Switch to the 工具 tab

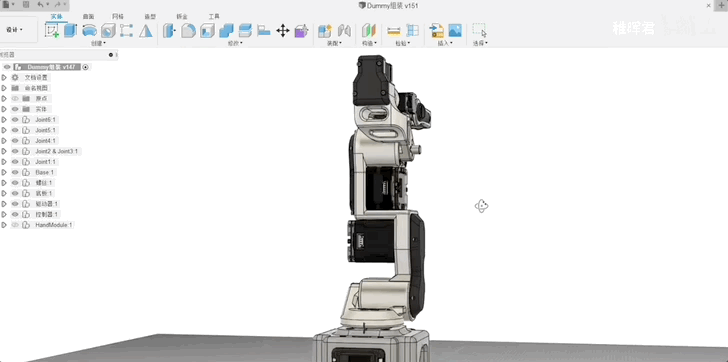coord(214,17)
